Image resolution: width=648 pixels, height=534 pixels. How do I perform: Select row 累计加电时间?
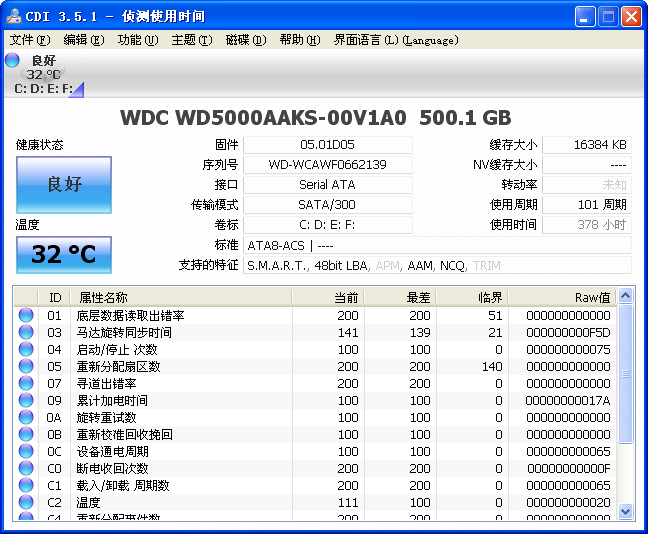(315, 400)
